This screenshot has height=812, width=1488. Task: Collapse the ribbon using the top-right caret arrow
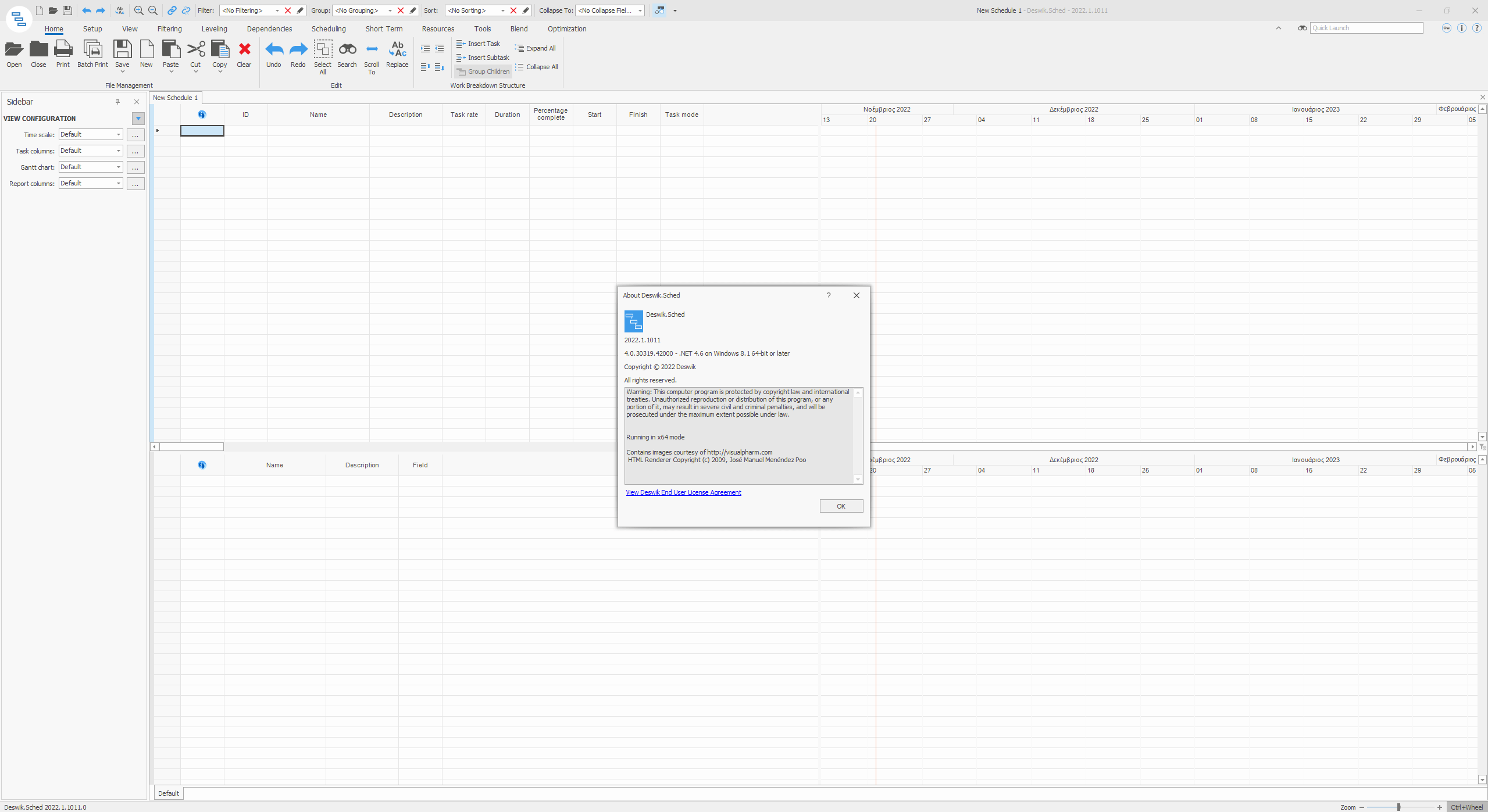pyautogui.click(x=1278, y=28)
